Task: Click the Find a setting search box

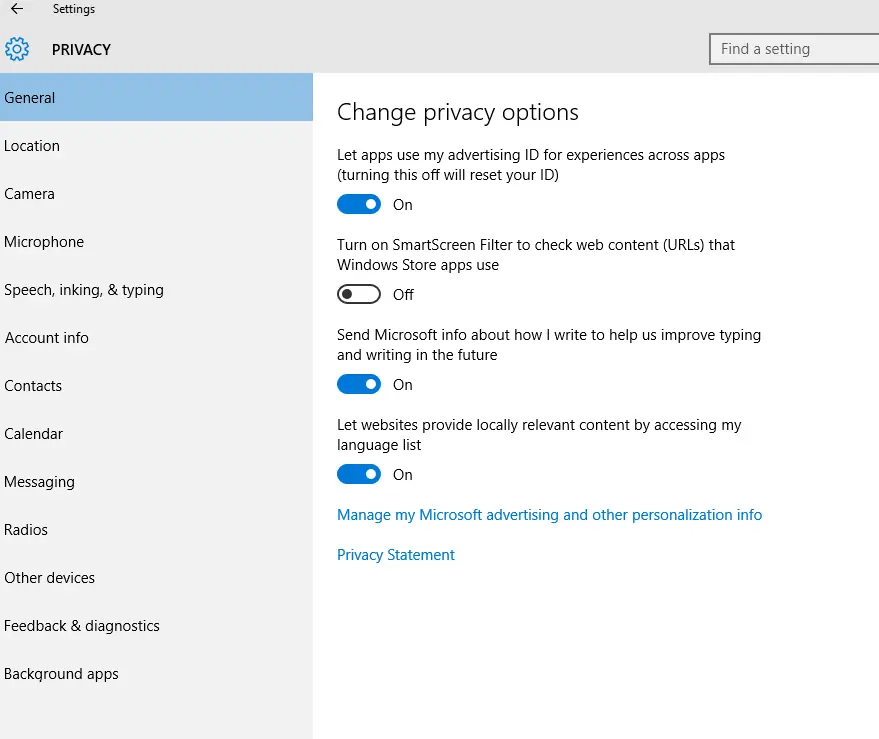Action: [795, 49]
